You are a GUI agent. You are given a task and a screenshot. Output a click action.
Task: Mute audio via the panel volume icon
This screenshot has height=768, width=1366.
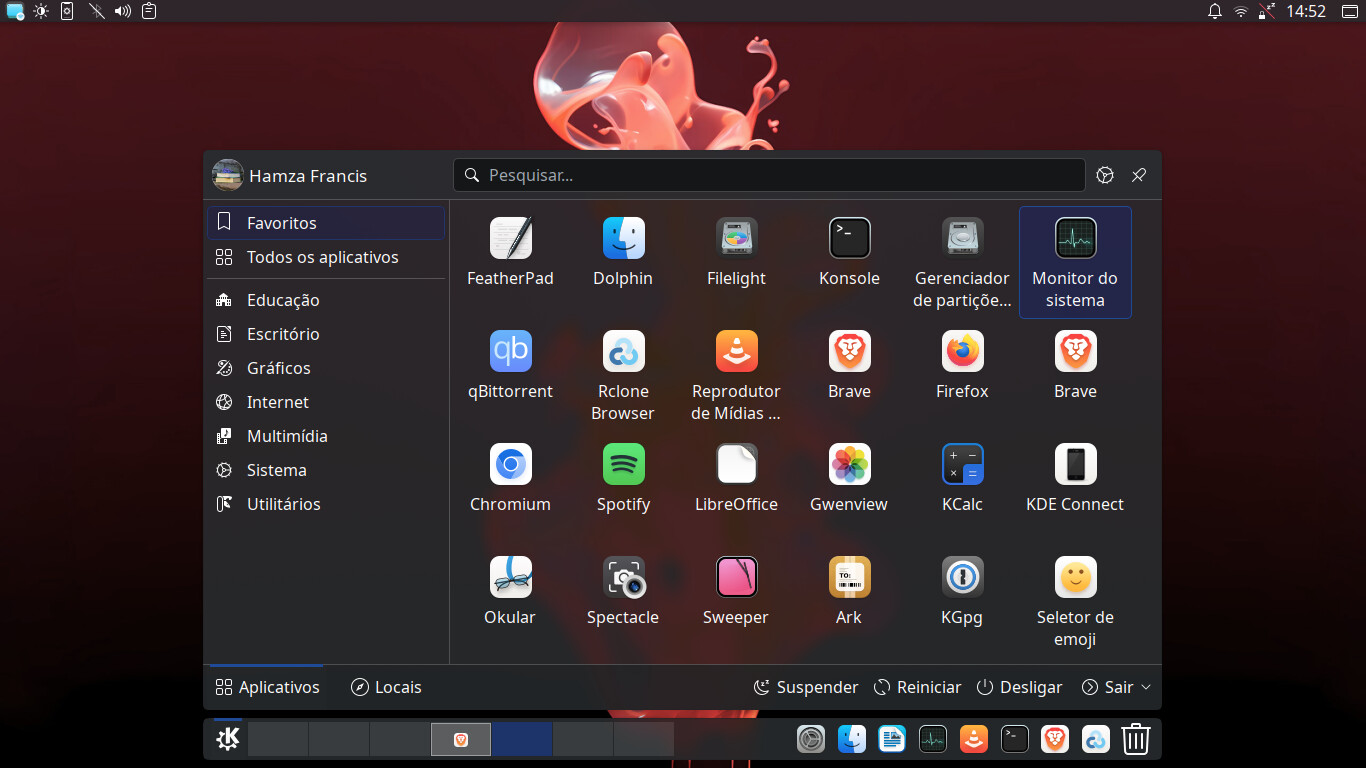[x=121, y=11]
